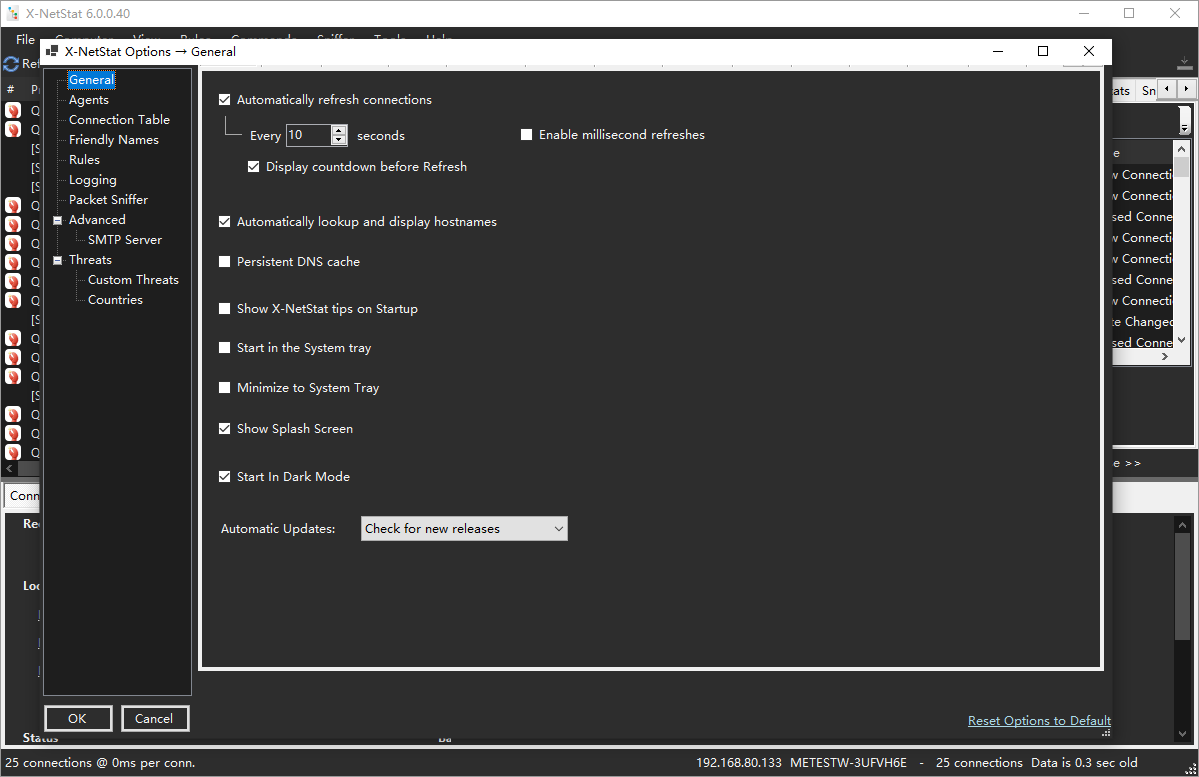Click the tab scroll right arrow in main window

(1186, 89)
